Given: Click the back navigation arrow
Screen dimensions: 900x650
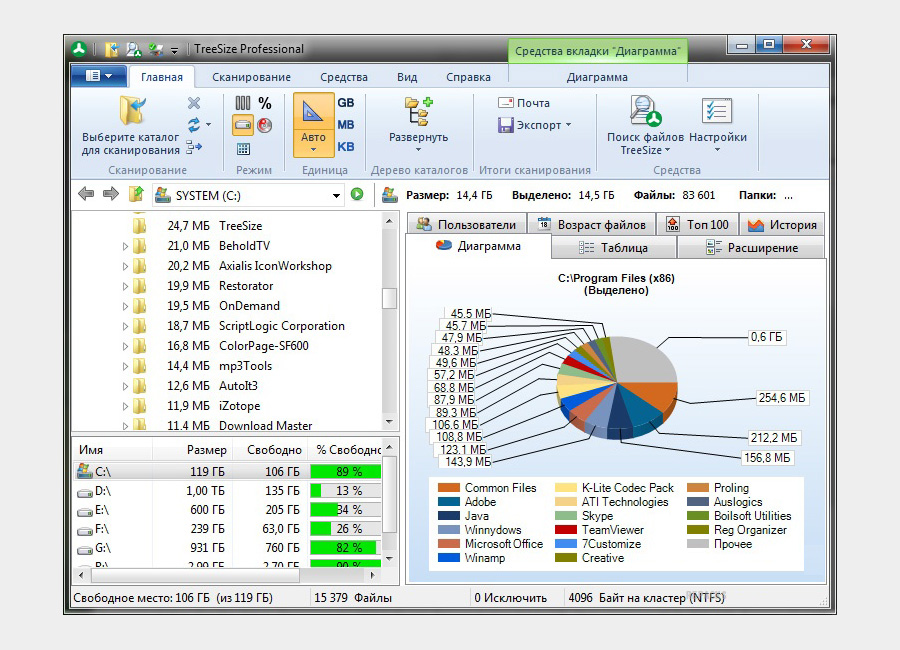Looking at the screenshot, I should (x=86, y=194).
